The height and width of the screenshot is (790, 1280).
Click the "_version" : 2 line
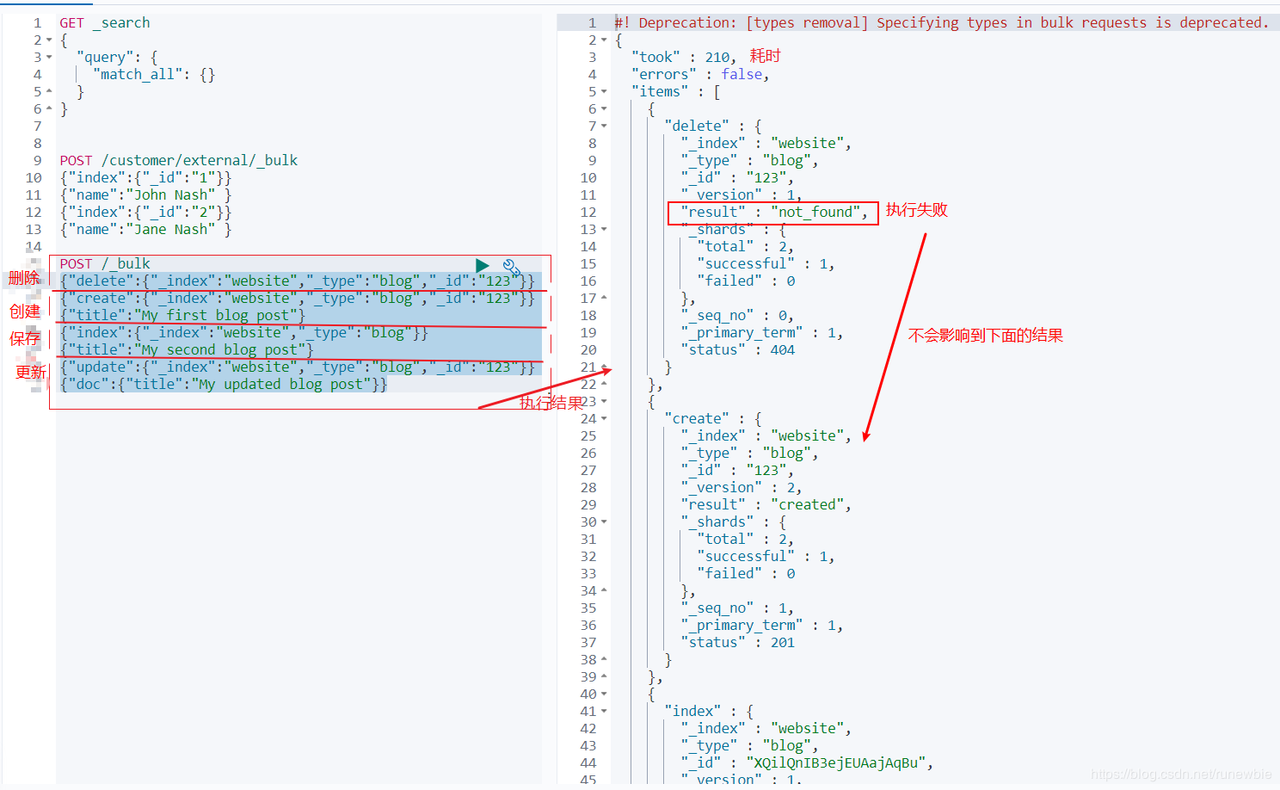(x=742, y=487)
